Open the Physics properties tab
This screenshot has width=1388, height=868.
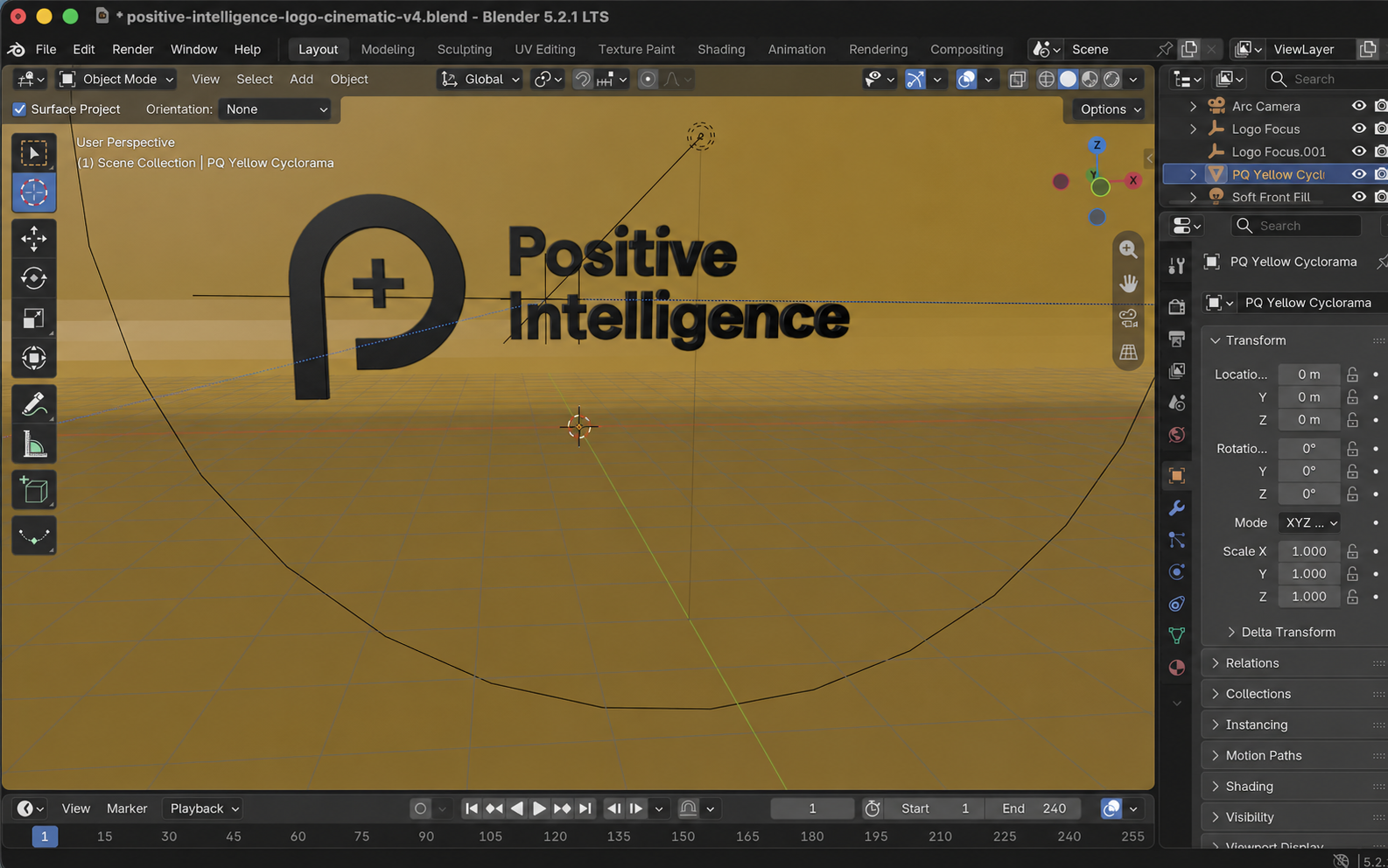point(1177,571)
